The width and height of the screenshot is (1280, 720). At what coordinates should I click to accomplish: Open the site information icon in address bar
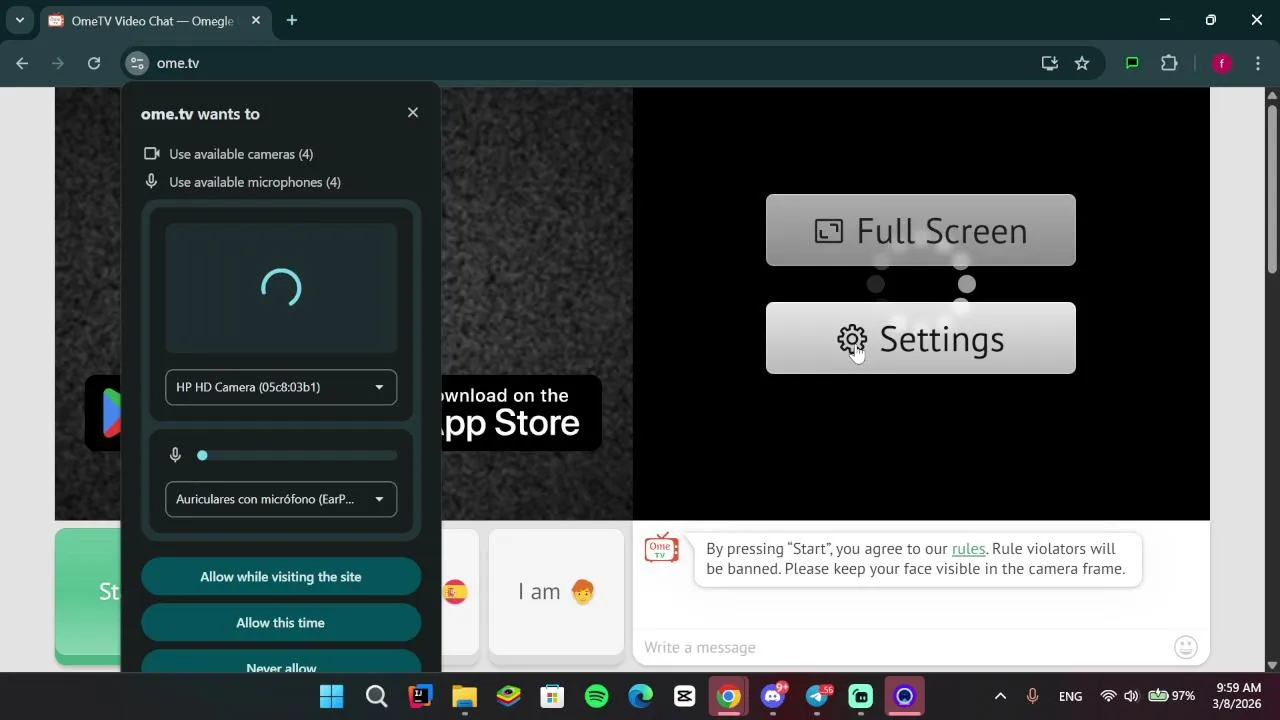pos(137,63)
